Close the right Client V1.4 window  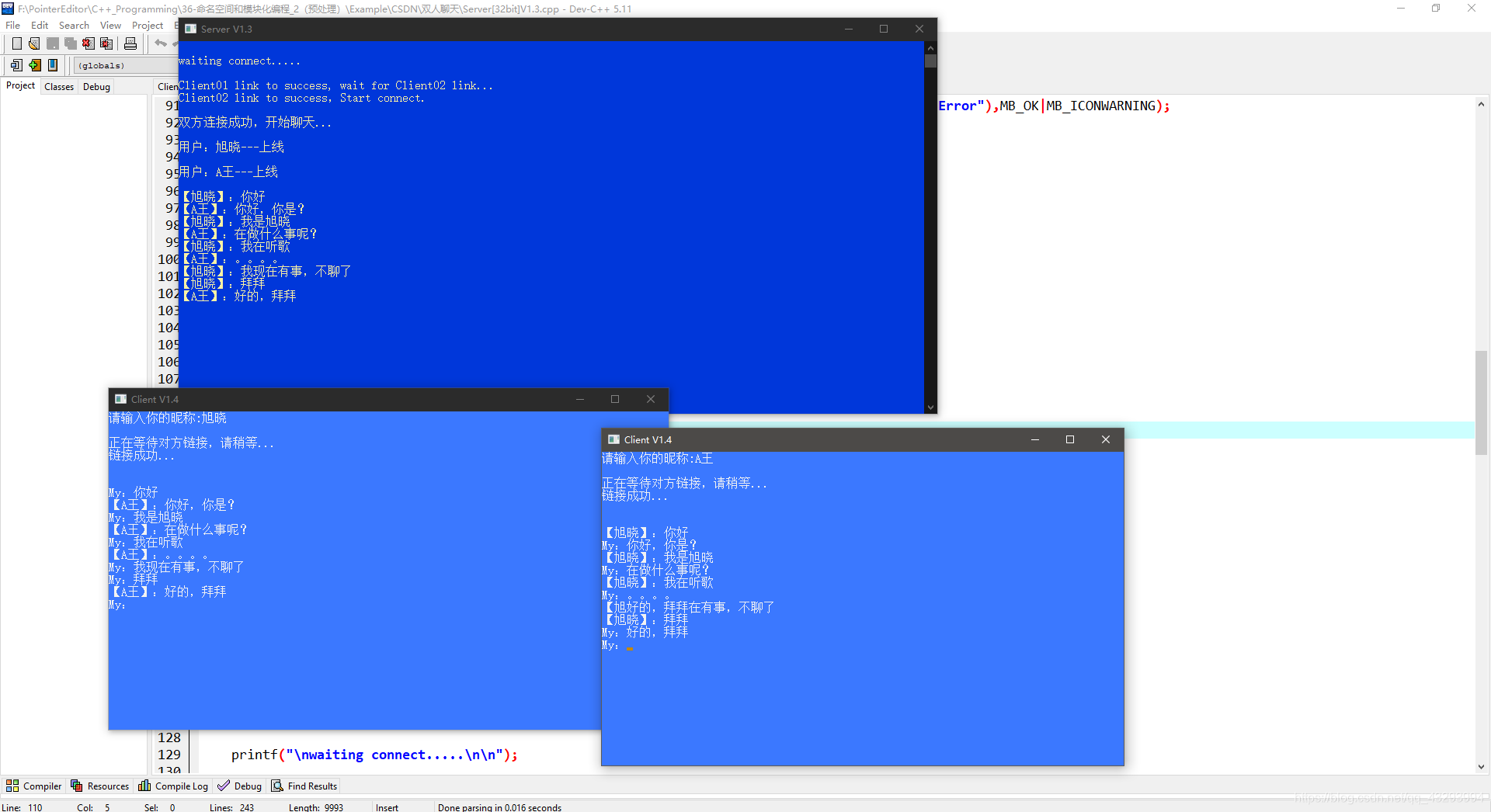coord(1106,439)
